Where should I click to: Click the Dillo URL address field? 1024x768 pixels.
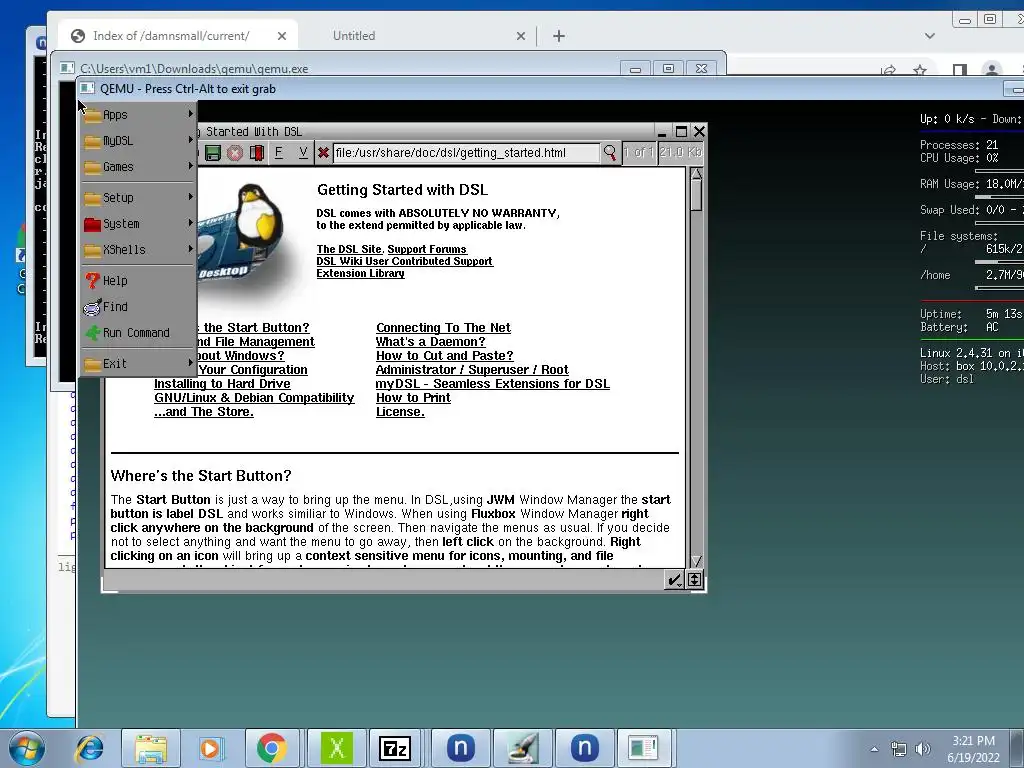tap(465, 153)
